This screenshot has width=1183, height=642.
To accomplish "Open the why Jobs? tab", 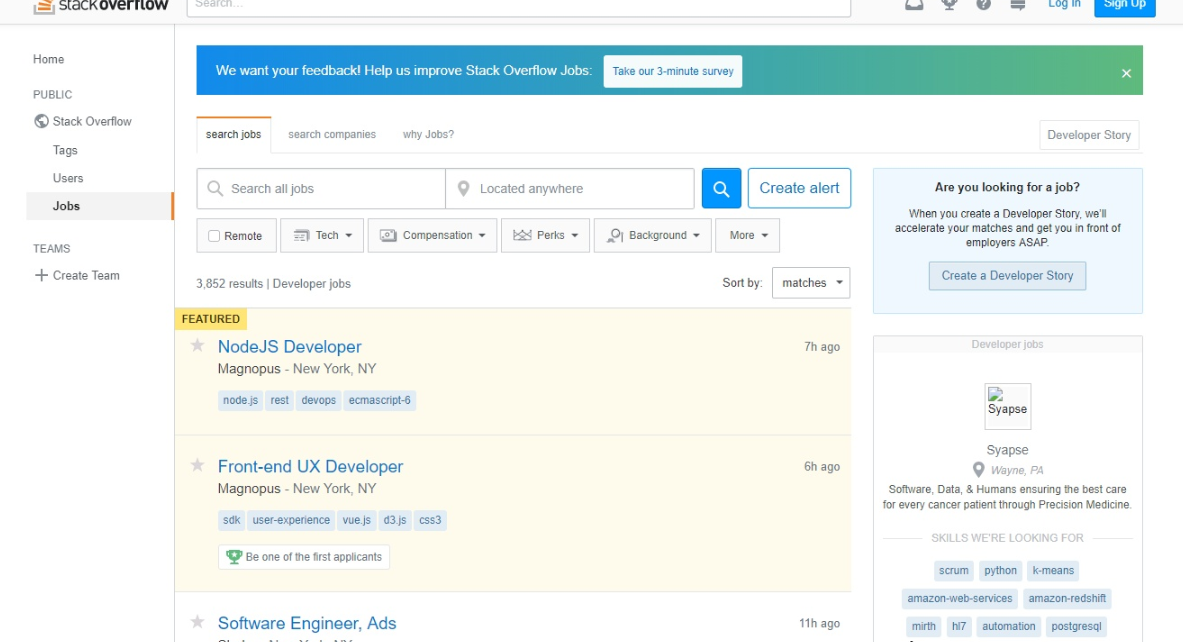I will pyautogui.click(x=428, y=134).
